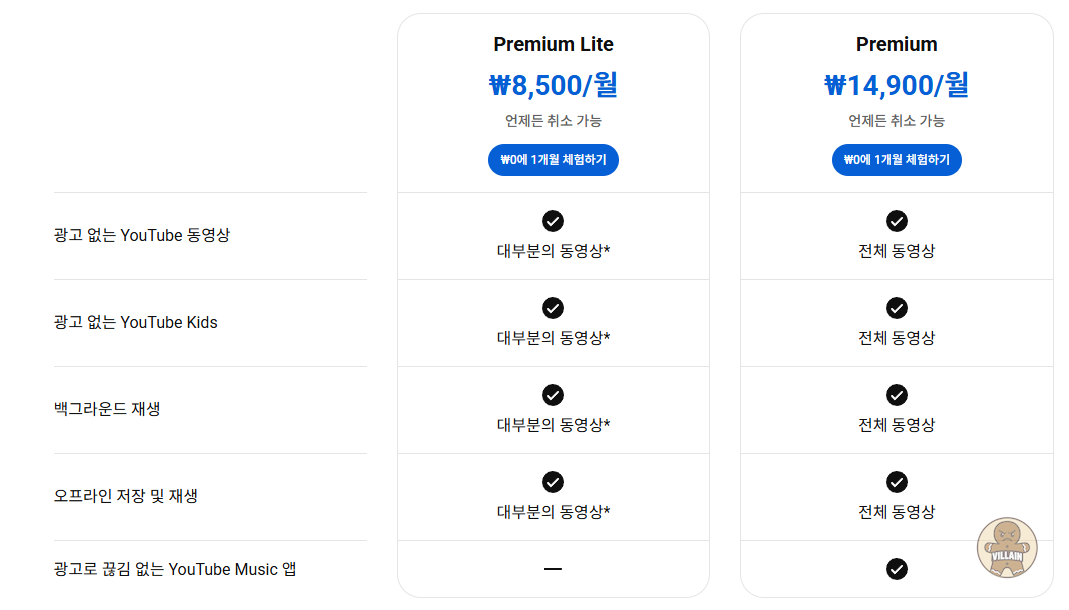Select the Premium Lite plan title
1069x610 pixels.
click(553, 44)
